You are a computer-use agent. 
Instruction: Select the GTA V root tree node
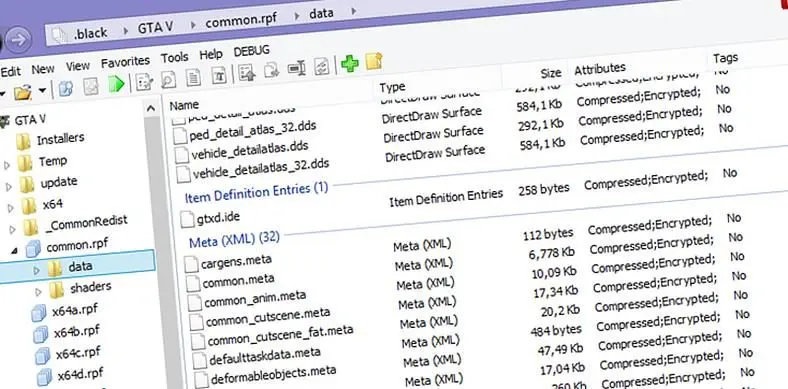tap(30, 119)
